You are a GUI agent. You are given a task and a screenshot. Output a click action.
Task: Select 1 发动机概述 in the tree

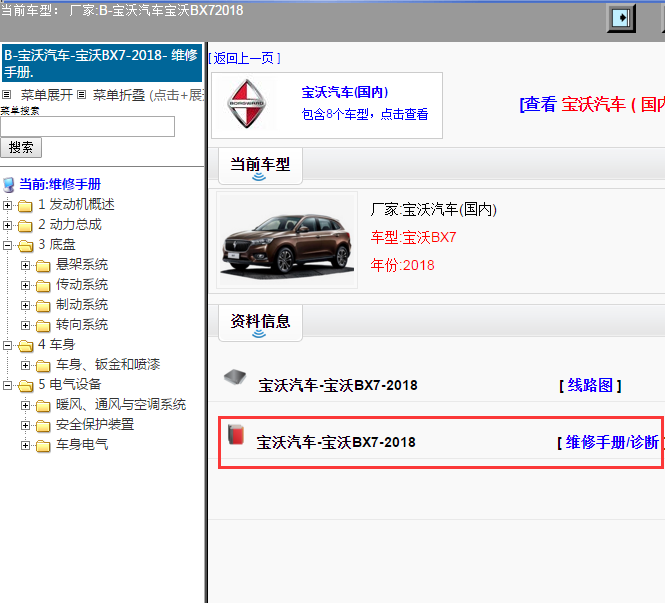[x=76, y=204]
